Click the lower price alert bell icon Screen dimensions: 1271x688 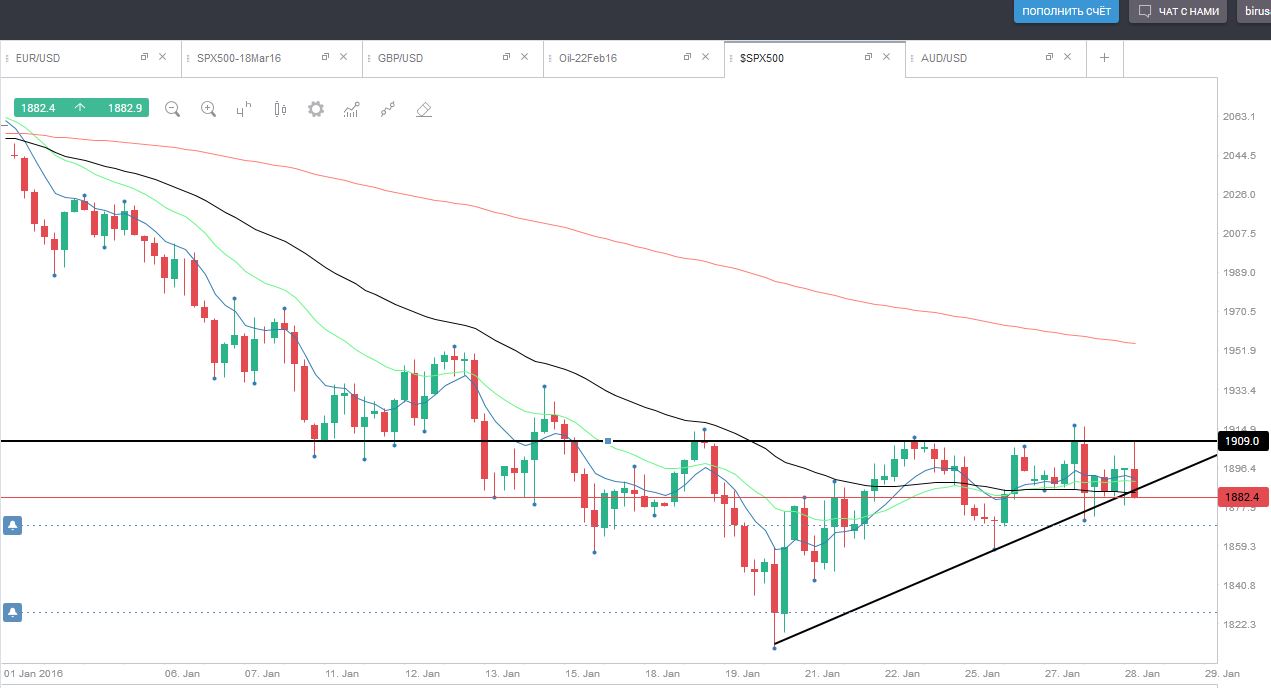[x=13, y=612]
